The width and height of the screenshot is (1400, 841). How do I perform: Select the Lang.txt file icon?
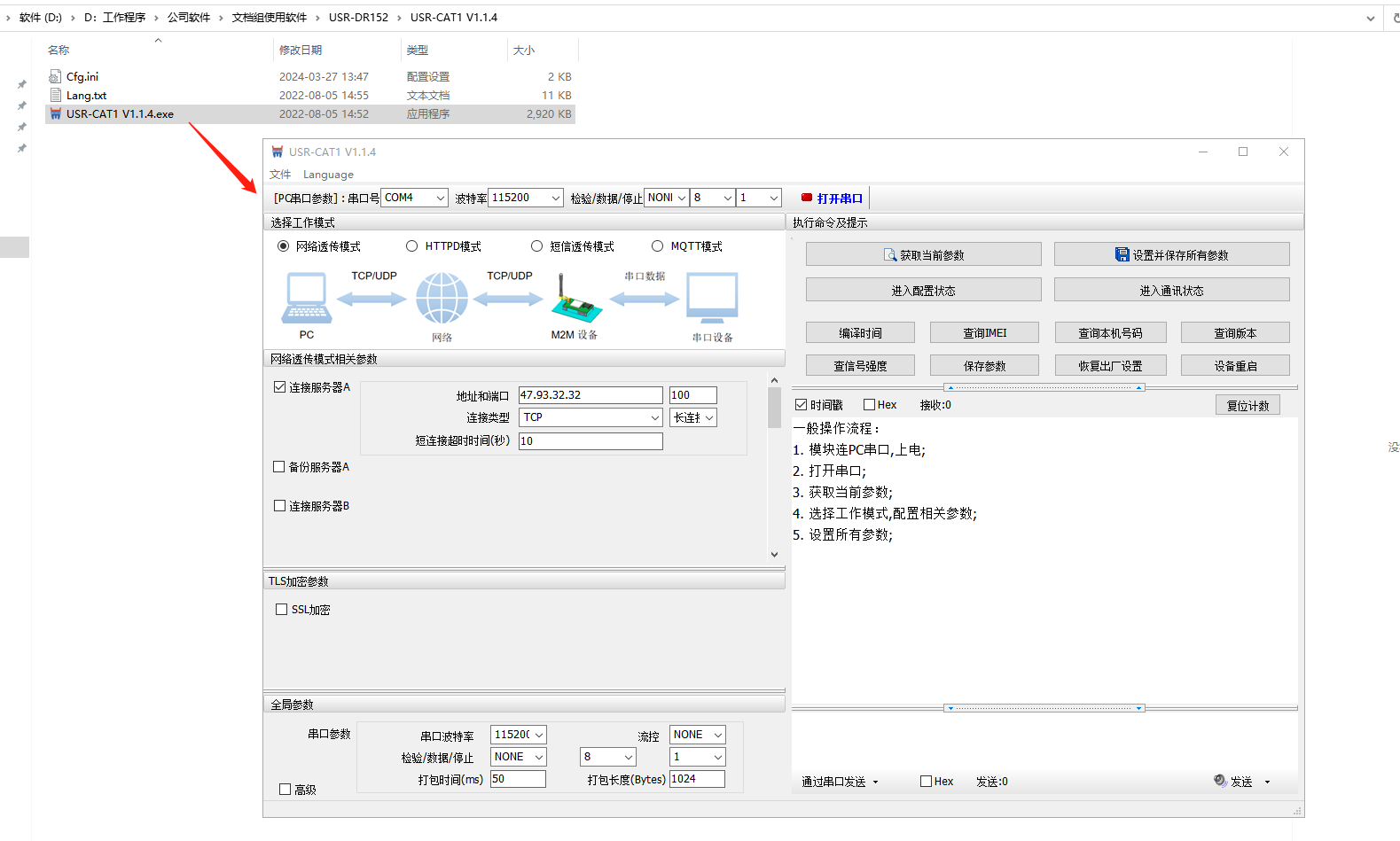[56, 96]
